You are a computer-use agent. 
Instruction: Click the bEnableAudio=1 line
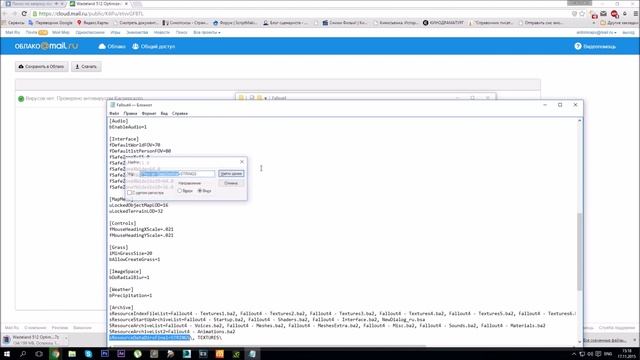tap(128, 127)
